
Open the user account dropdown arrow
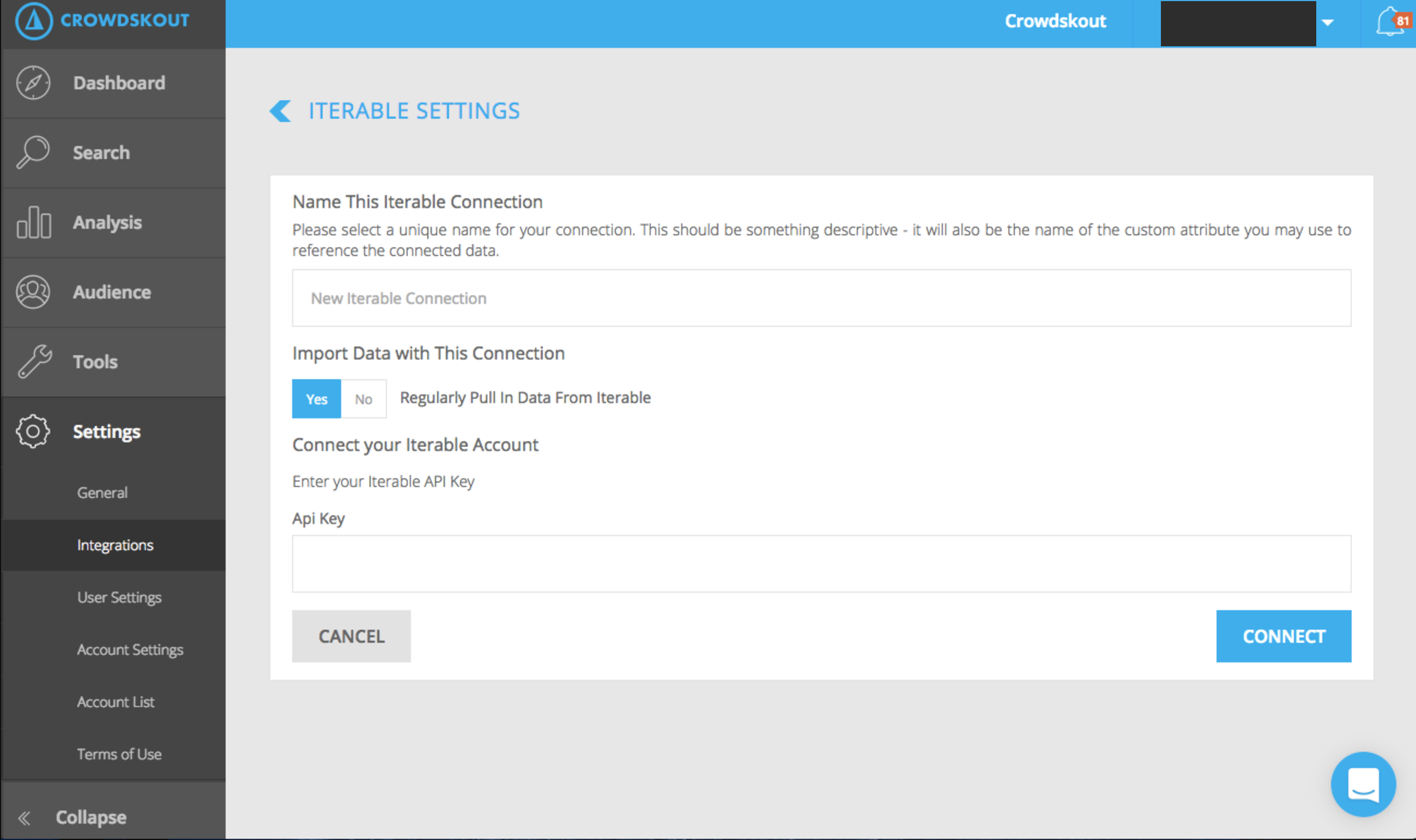pyautogui.click(x=1328, y=23)
